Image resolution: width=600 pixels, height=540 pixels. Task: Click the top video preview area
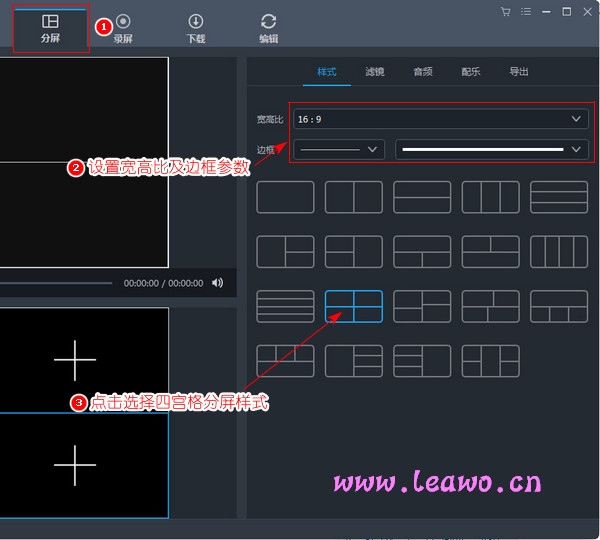pyautogui.click(x=84, y=110)
